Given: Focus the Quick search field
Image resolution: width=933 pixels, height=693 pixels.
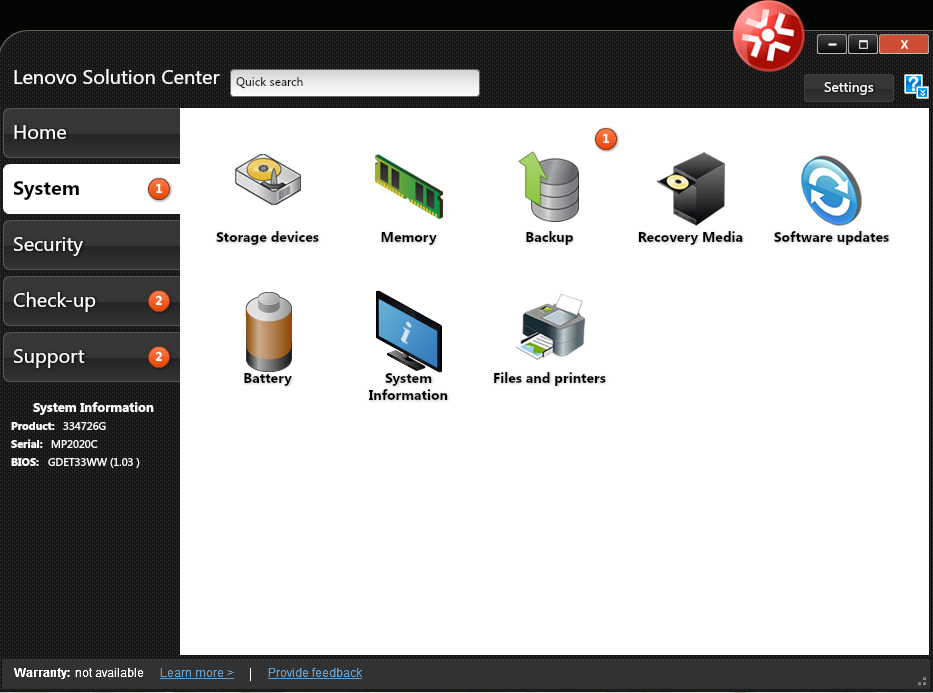Looking at the screenshot, I should click(355, 83).
